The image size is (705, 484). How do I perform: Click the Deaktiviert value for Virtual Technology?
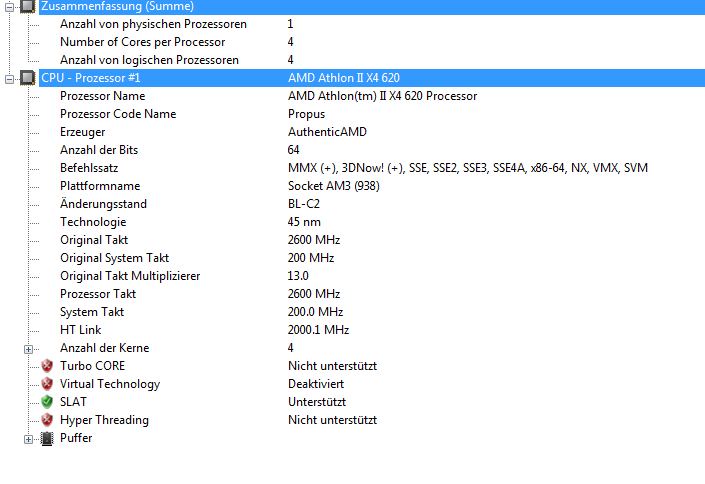(x=316, y=384)
